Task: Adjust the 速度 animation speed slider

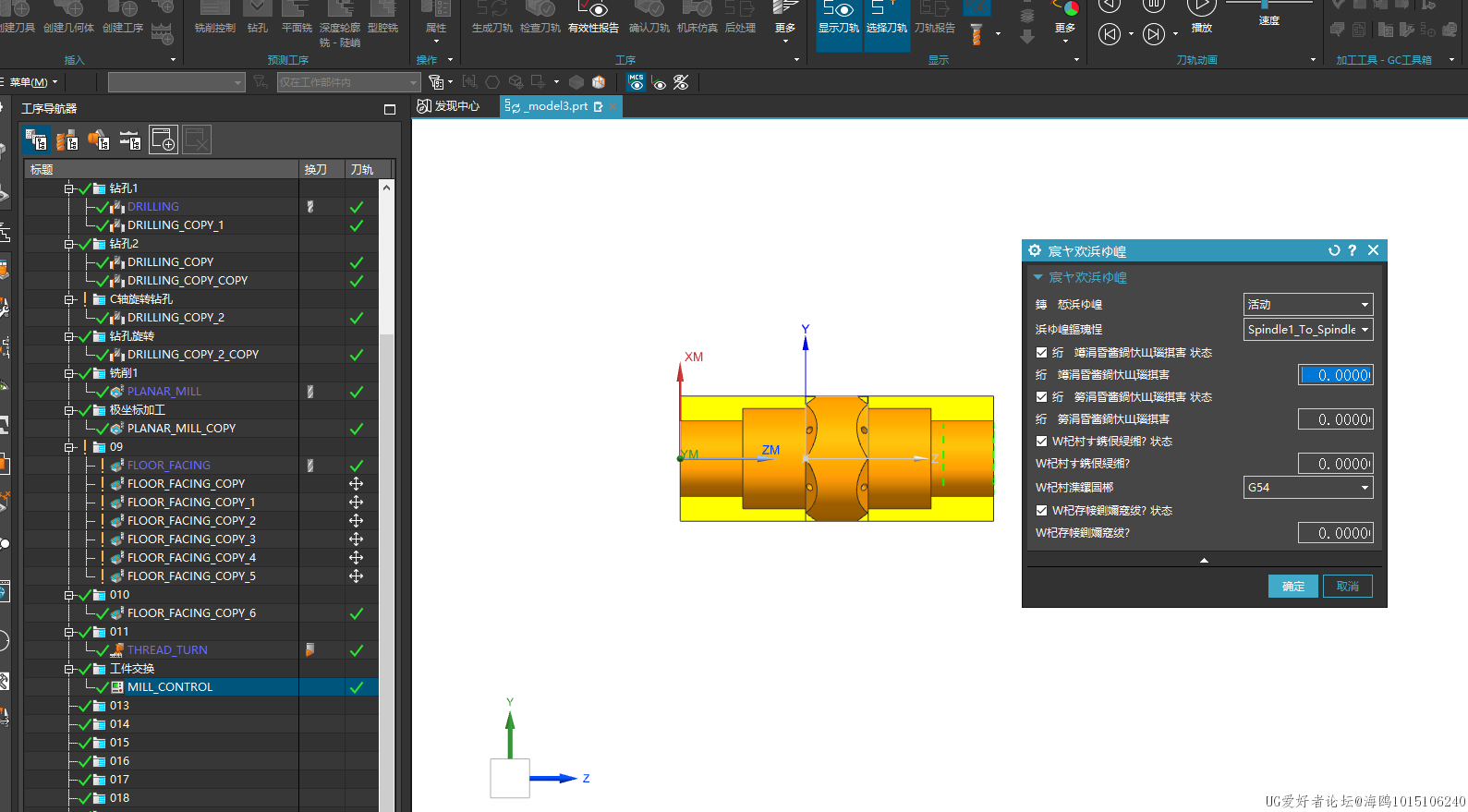Action: [1264, 4]
